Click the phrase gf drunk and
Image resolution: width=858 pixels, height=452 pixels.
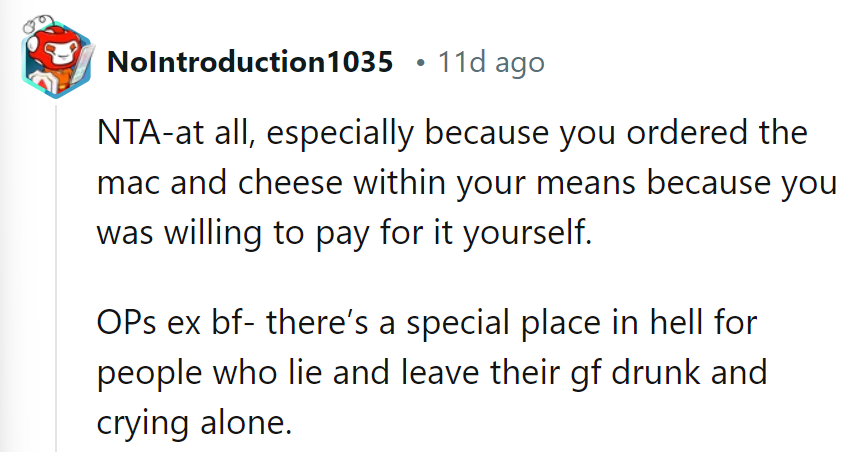pos(647,376)
